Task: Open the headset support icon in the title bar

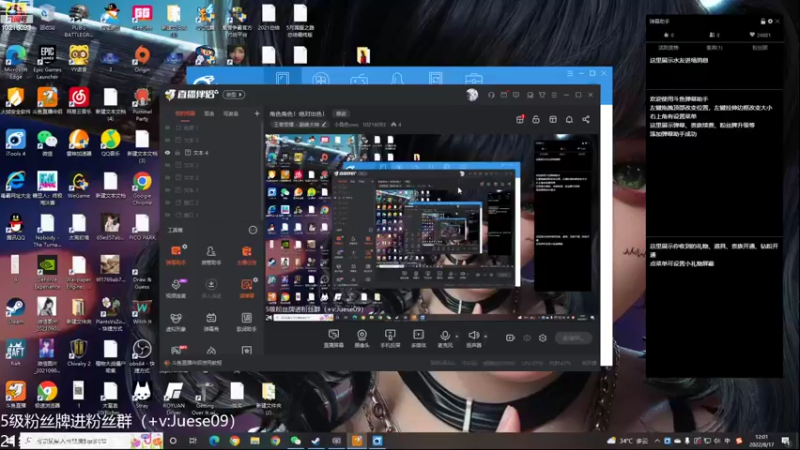Action: tap(491, 95)
